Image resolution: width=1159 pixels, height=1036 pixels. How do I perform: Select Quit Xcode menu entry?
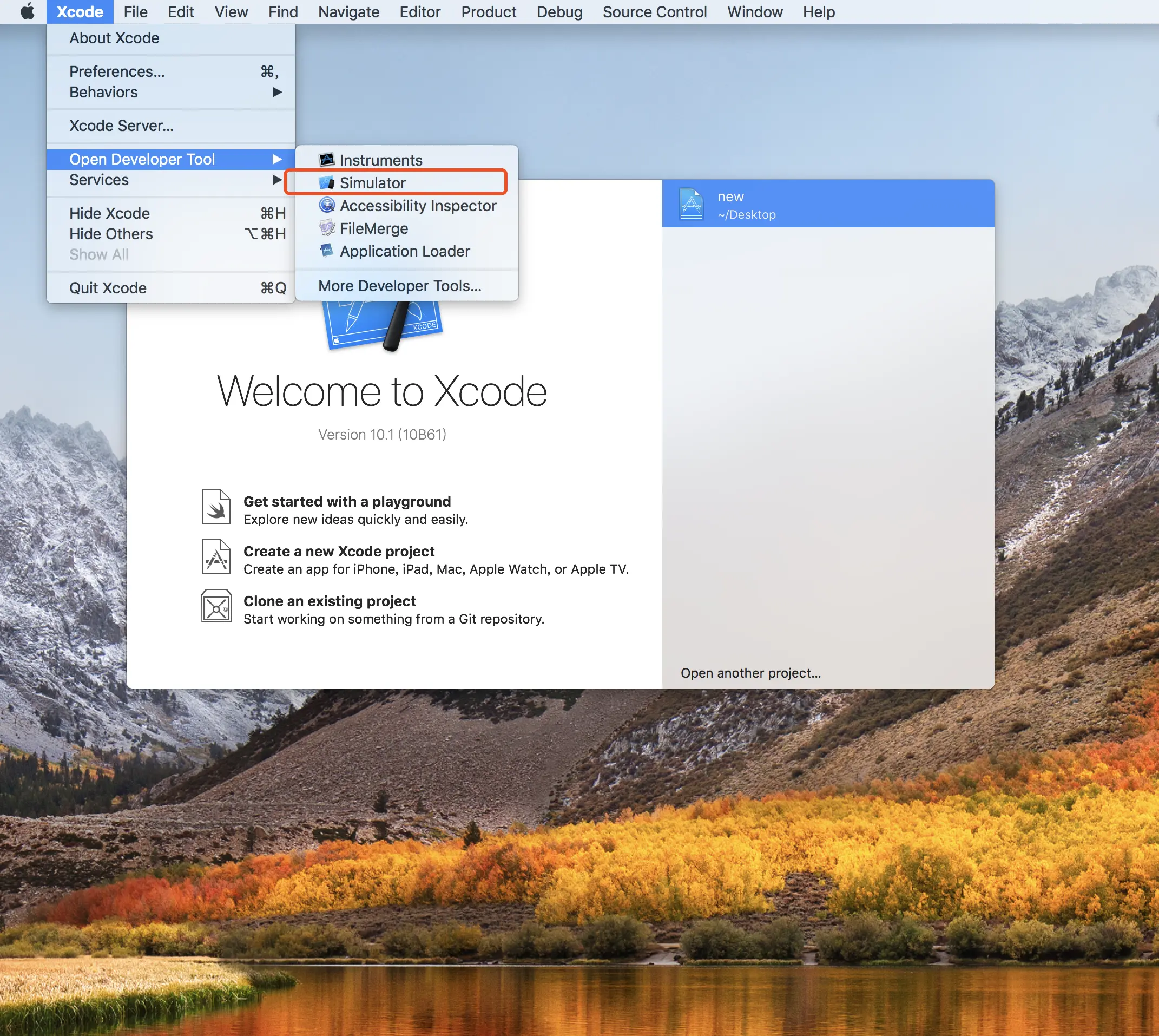108,288
